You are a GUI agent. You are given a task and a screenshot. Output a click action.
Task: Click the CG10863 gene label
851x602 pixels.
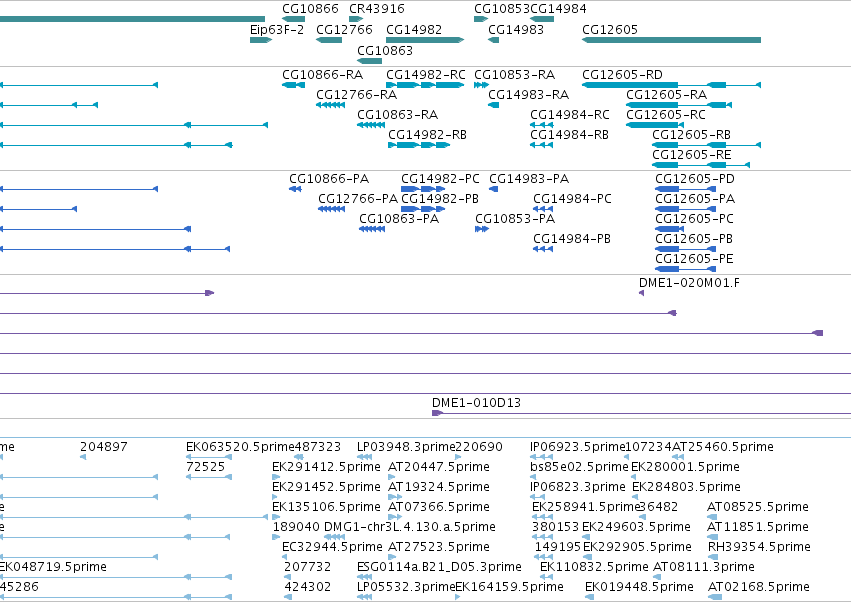385,51
